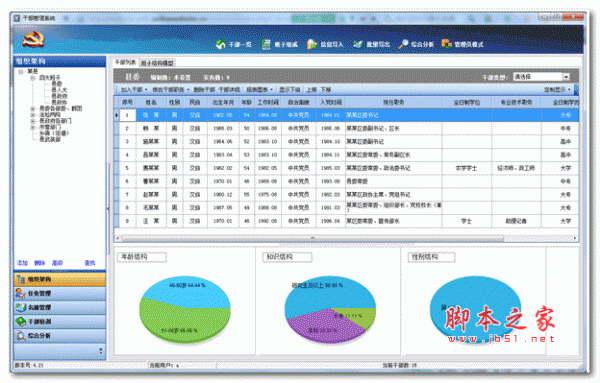Open 干部一览 house icon in header
600x383 pixels.
point(221,44)
